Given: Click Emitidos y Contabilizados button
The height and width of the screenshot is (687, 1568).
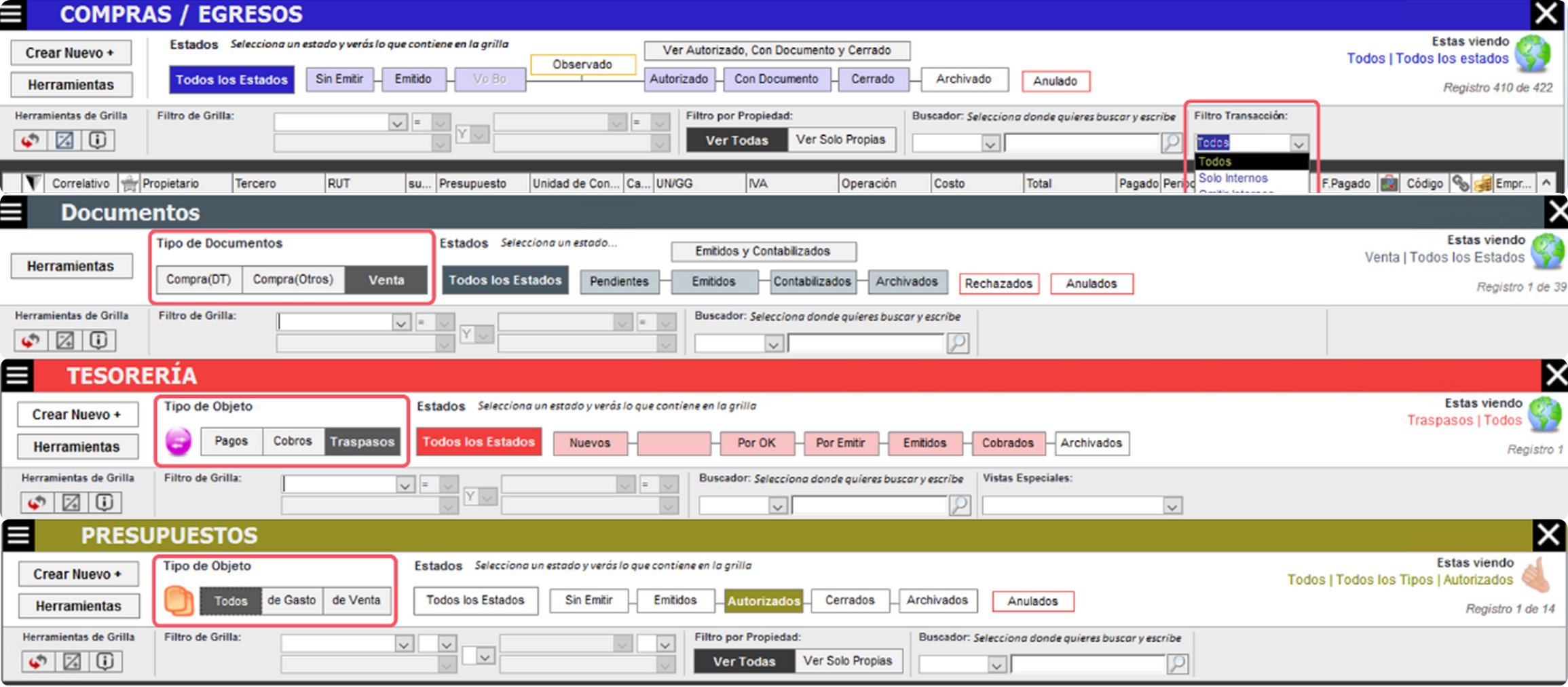Looking at the screenshot, I should coord(763,251).
